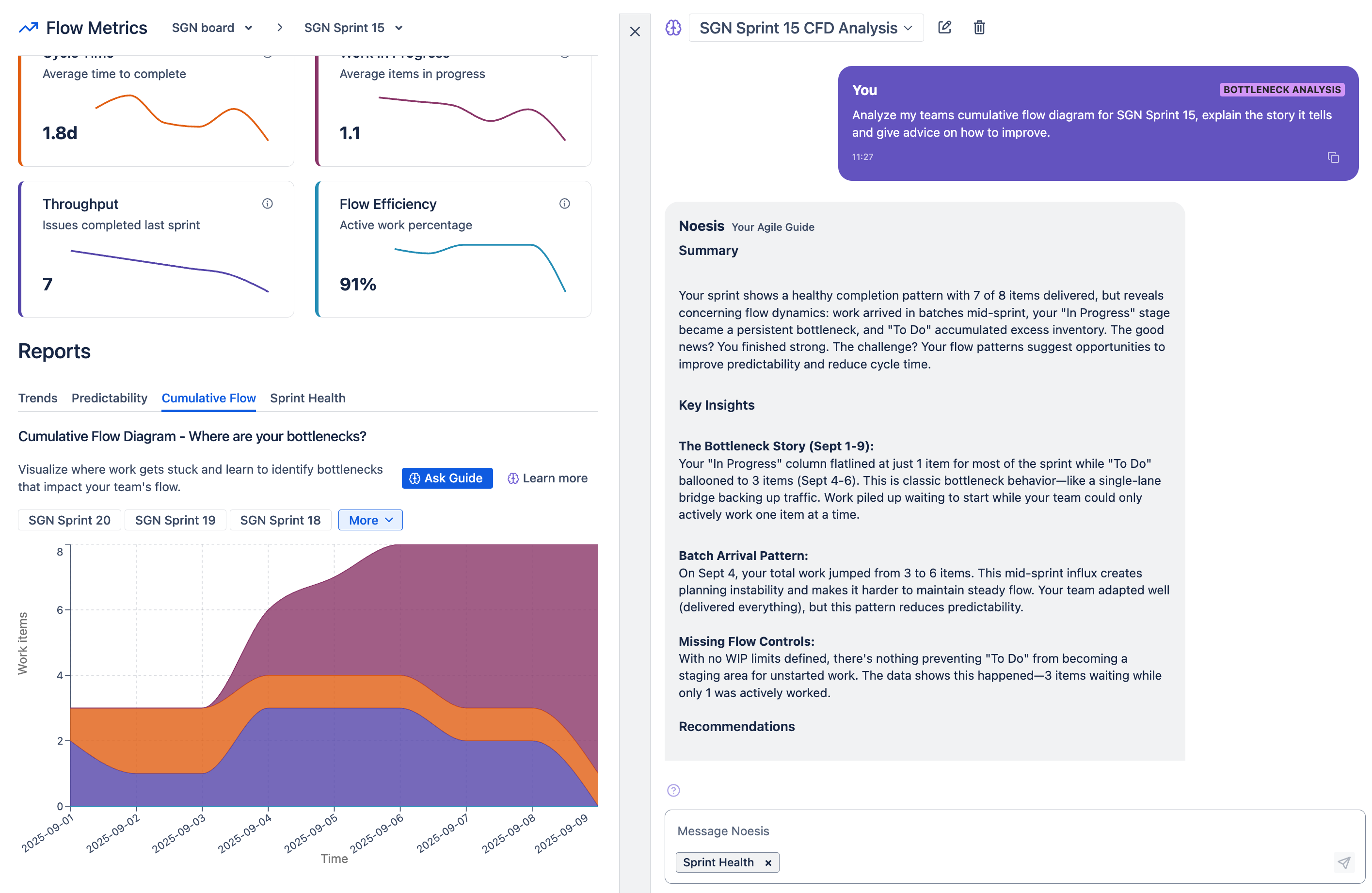Open Throughput info icon

tap(268, 204)
